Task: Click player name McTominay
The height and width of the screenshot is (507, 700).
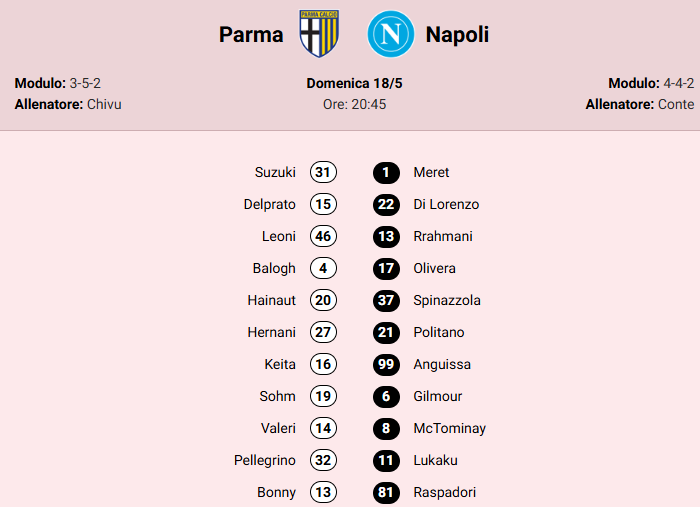Action: pos(449,428)
